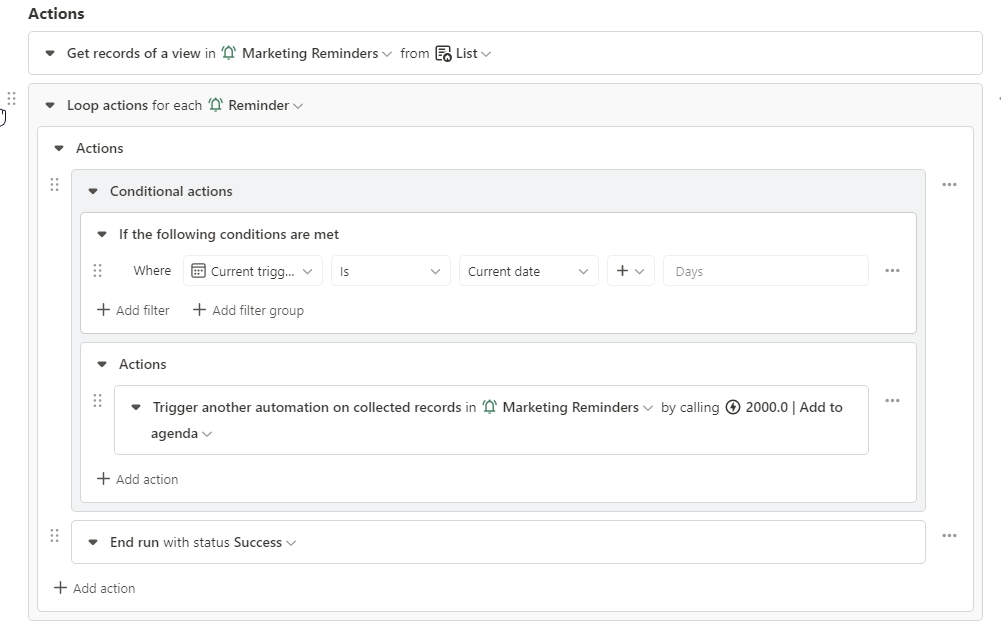Open the 2000.0 | Add to agenda dropdown

(205, 434)
